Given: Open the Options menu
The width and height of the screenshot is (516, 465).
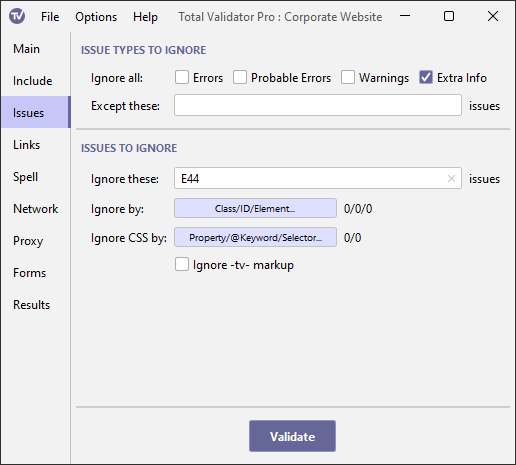Looking at the screenshot, I should [x=96, y=17].
